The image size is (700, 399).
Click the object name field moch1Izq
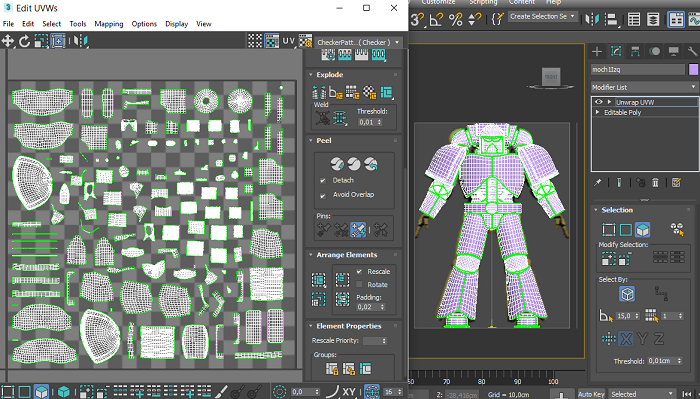[x=638, y=69]
